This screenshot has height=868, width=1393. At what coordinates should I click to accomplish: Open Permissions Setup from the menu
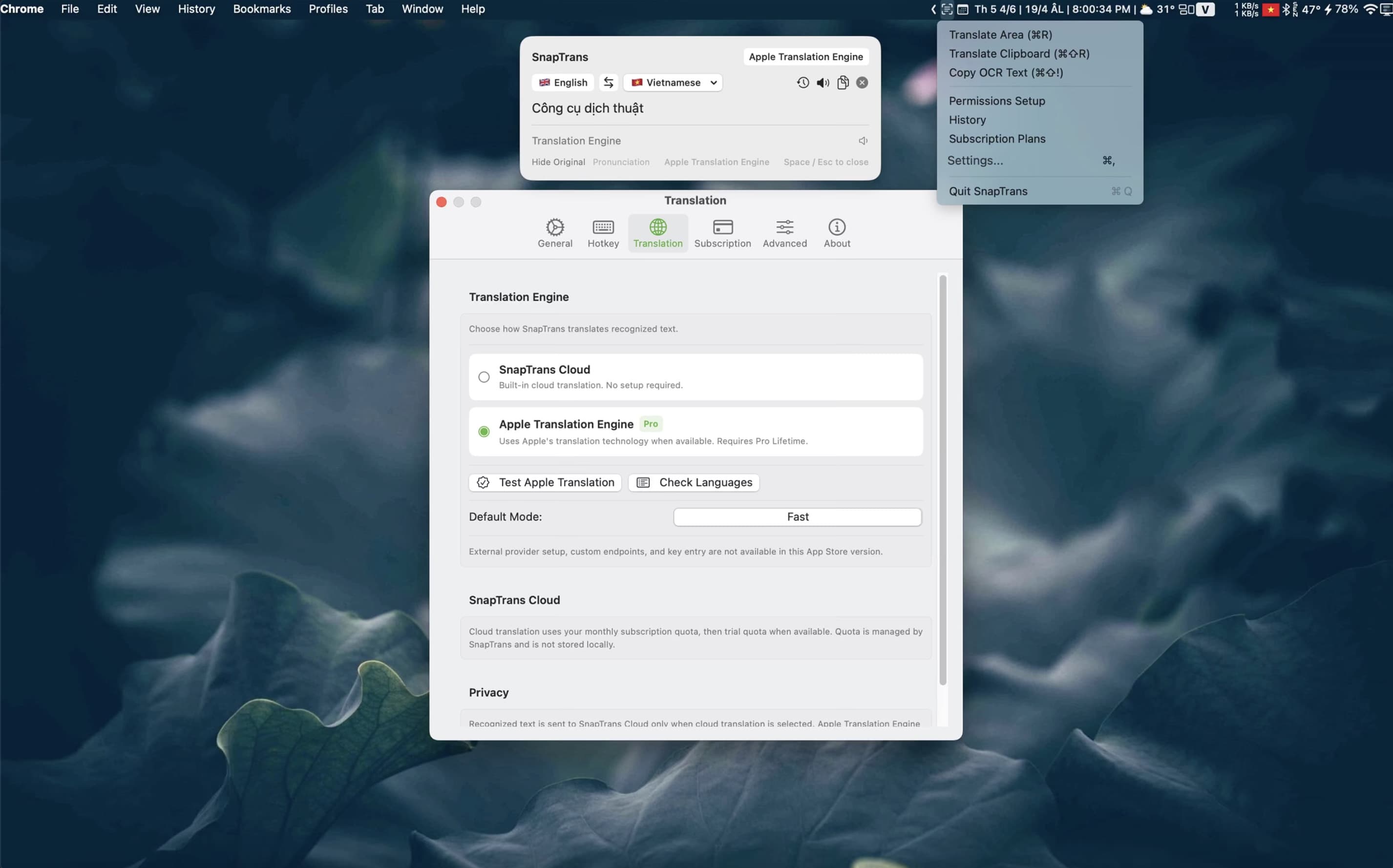coord(1039,101)
